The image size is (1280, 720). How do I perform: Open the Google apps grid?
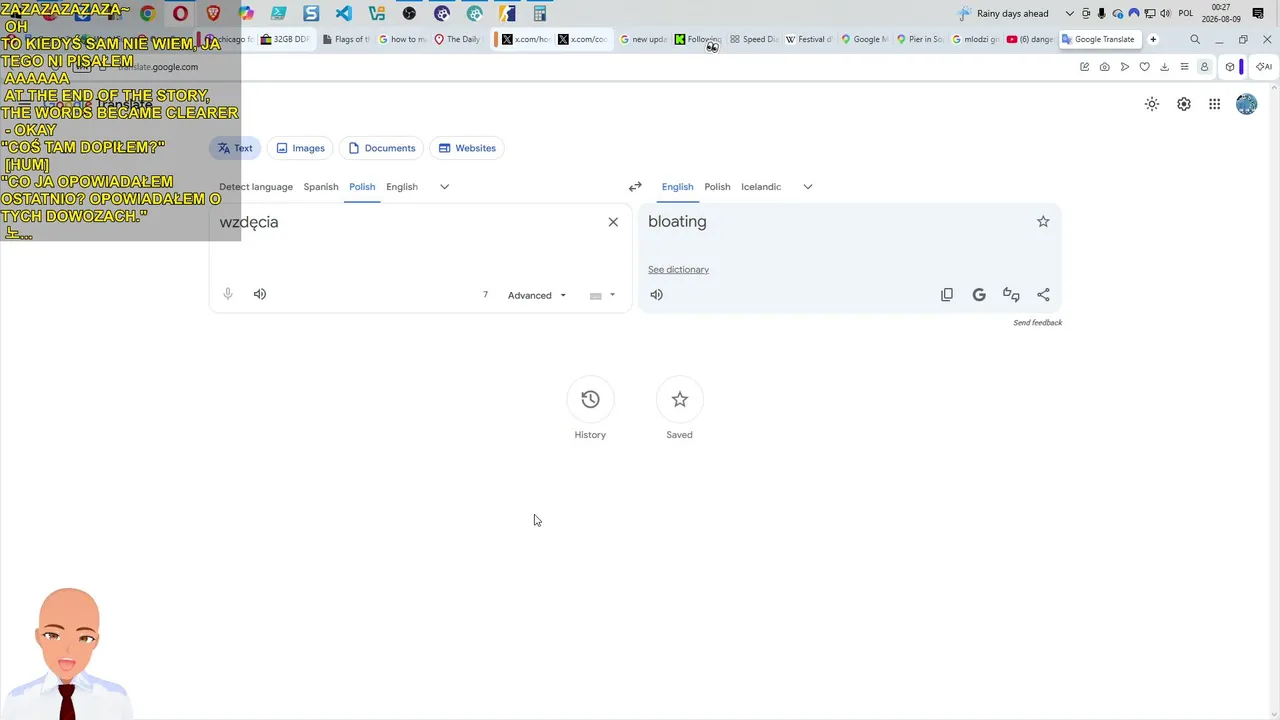tap(1214, 104)
